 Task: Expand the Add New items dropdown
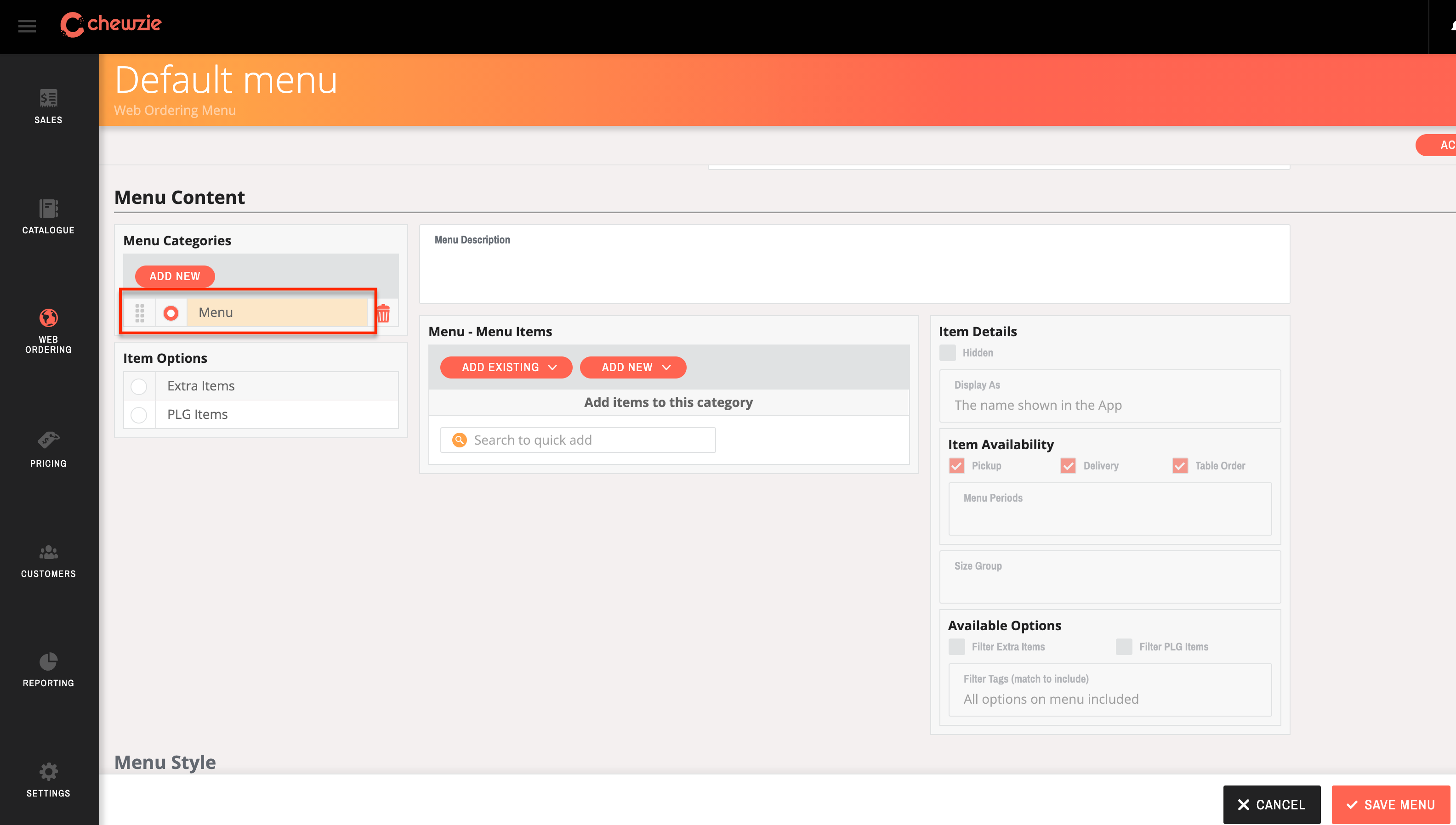click(x=633, y=367)
